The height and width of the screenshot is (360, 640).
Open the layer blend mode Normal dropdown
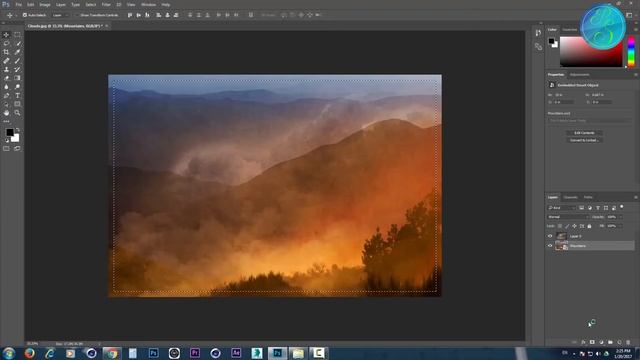[568, 217]
